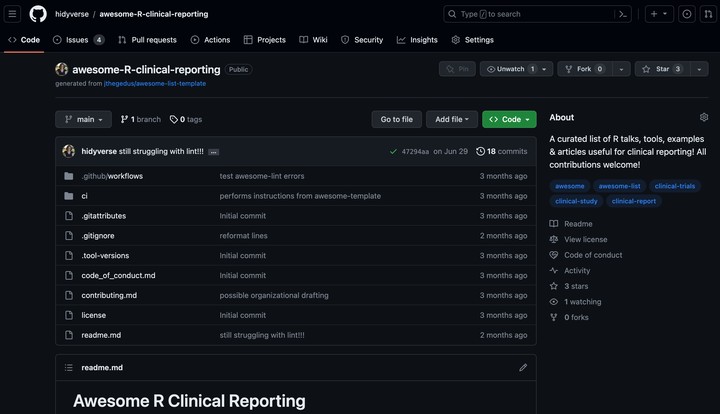The width and height of the screenshot is (720, 414).
Task: Click file icon next to license
Action: (x=69, y=315)
